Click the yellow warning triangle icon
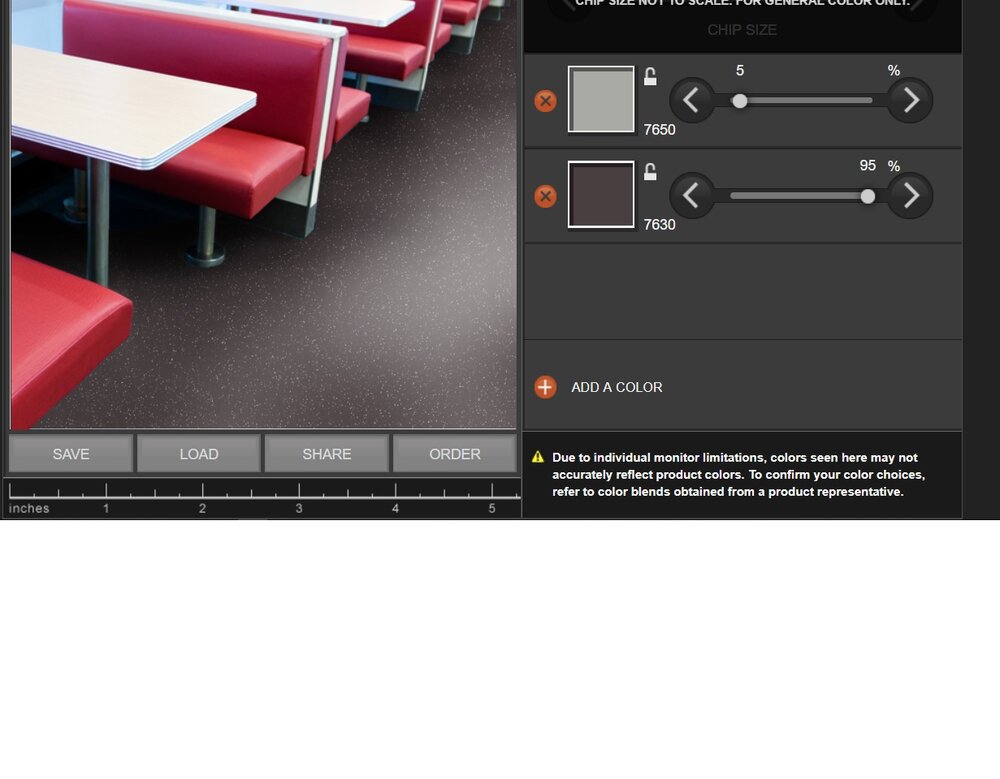Image resolution: width=1000 pixels, height=779 pixels. pos(538,457)
